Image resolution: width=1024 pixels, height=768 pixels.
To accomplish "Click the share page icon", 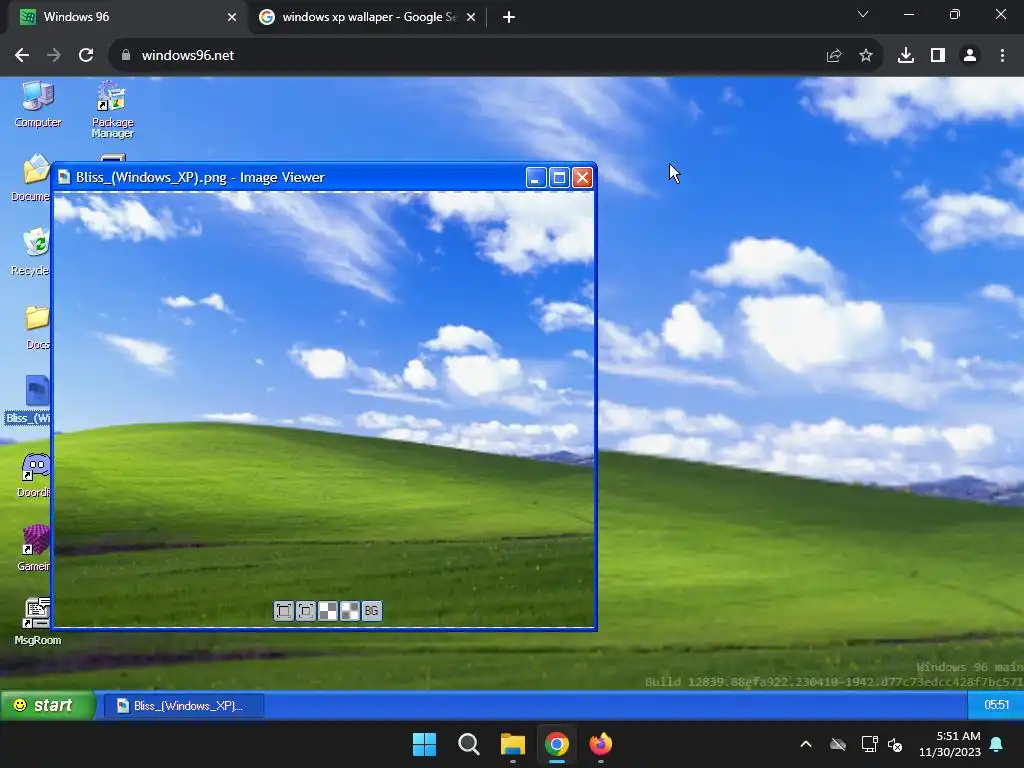I will pos(834,56).
